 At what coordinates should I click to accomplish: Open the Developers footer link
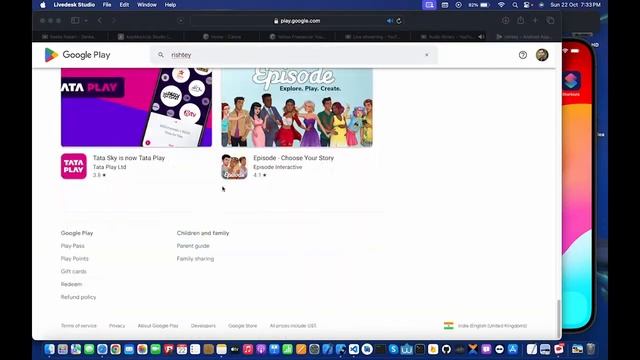(x=203, y=326)
